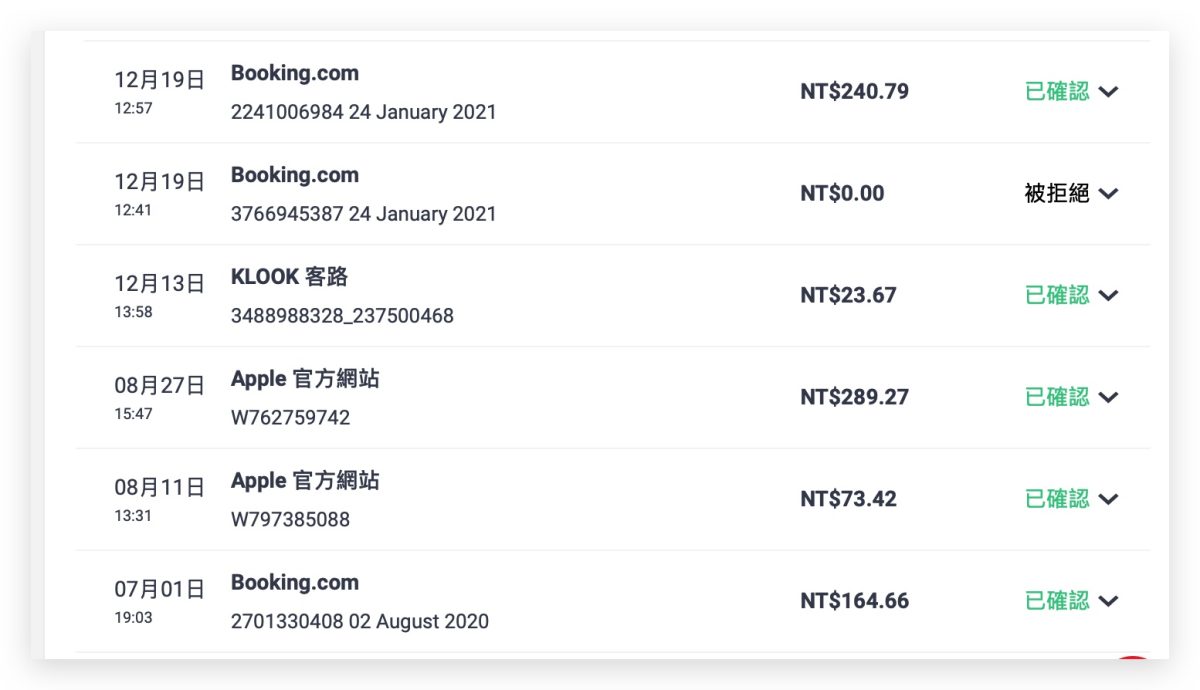The height and width of the screenshot is (690, 1200).
Task: Open the KLOOK 客路 merchant entry
Action: pos(289,277)
